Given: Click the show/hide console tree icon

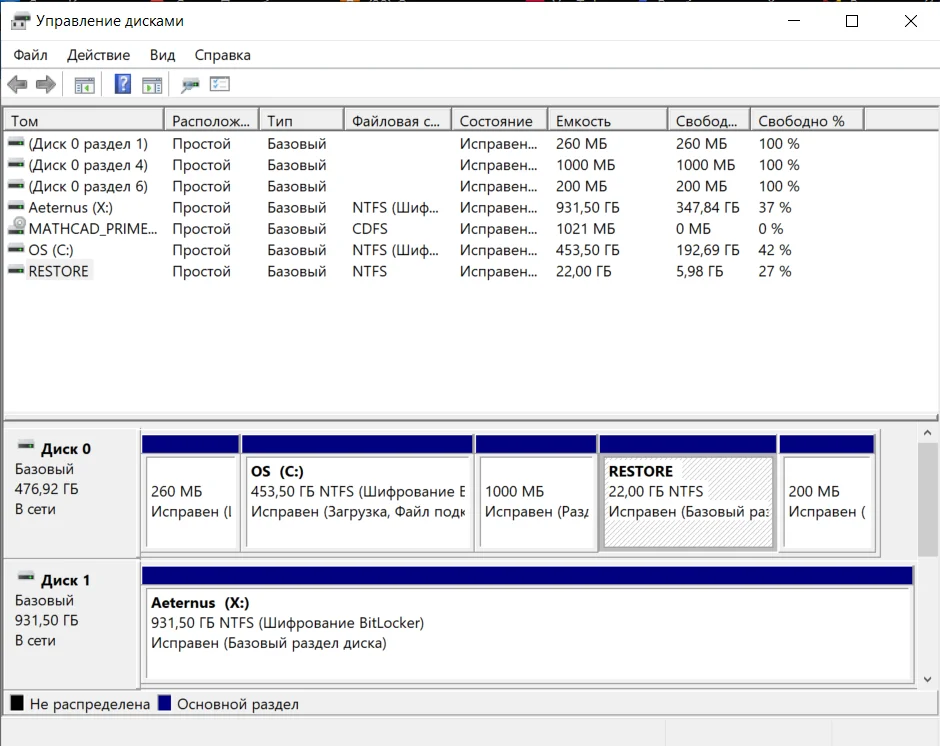Looking at the screenshot, I should tap(85, 85).
